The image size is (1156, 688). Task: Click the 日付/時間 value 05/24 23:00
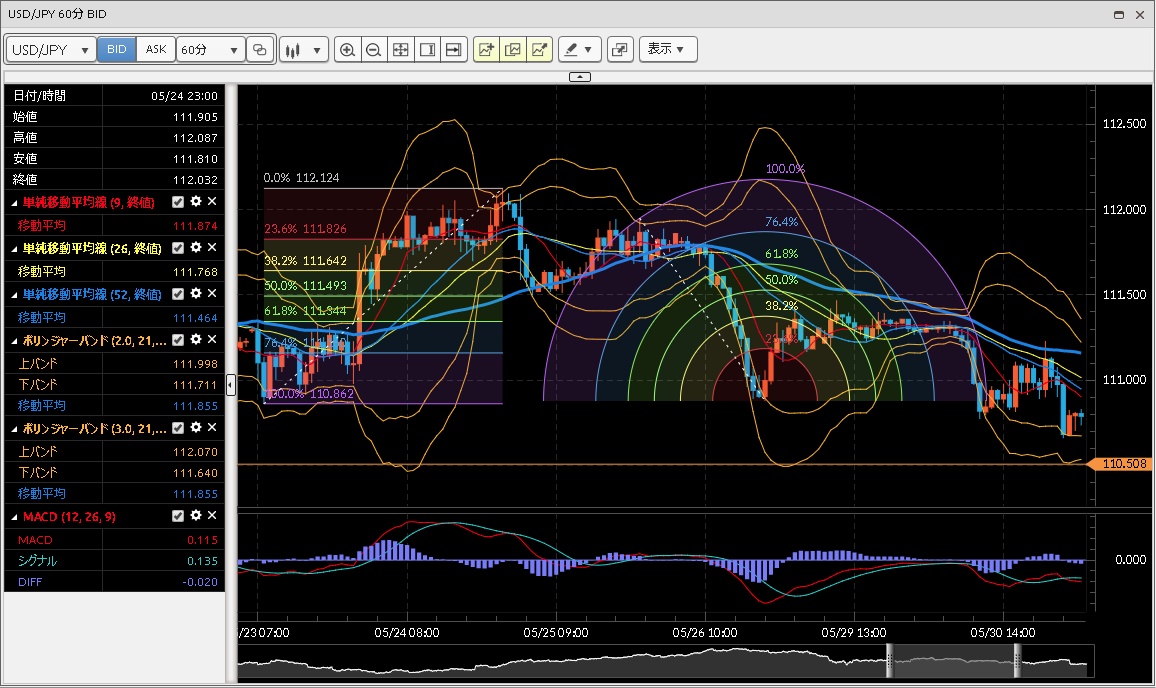(x=184, y=96)
